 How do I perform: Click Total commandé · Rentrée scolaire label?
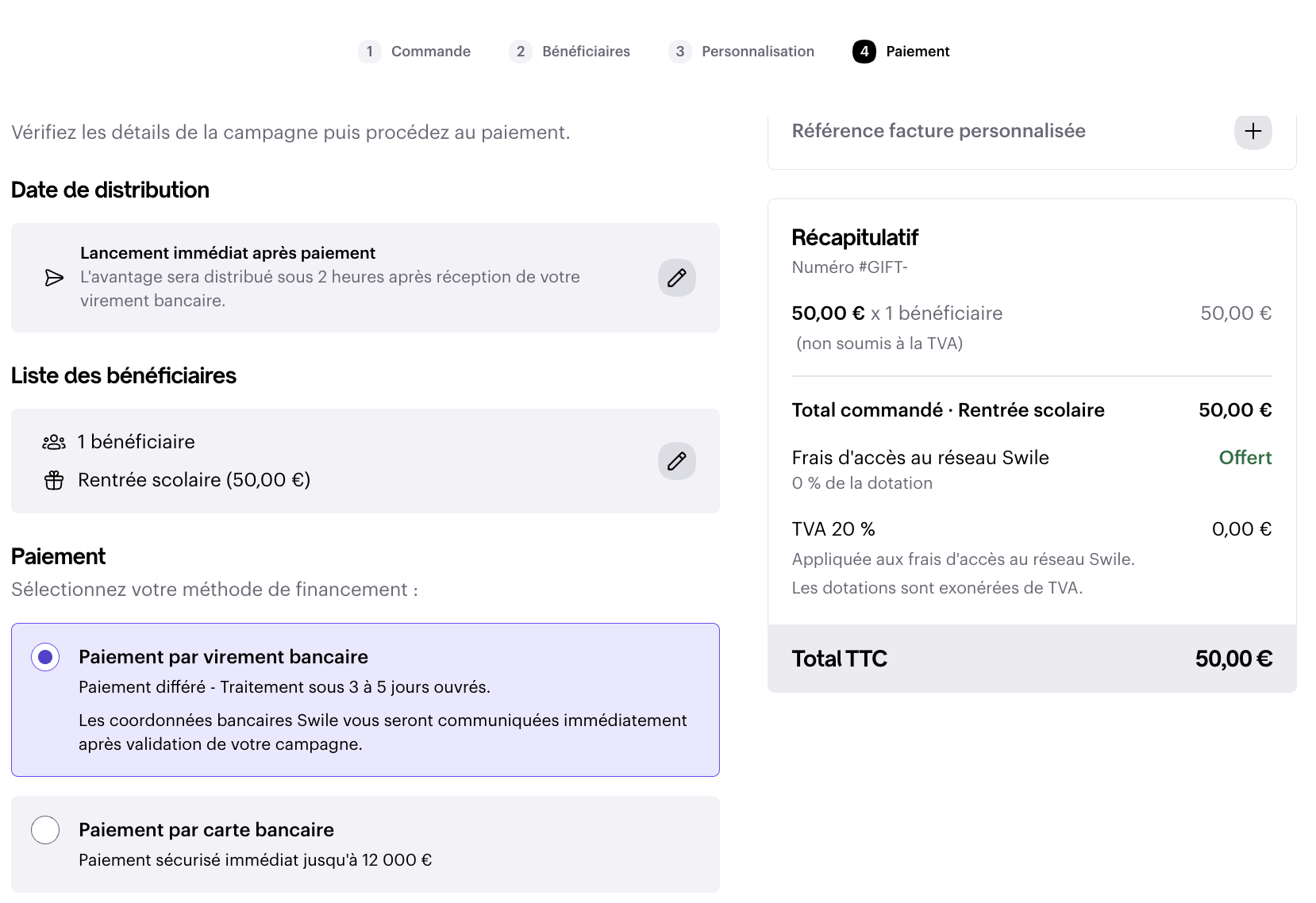[949, 410]
